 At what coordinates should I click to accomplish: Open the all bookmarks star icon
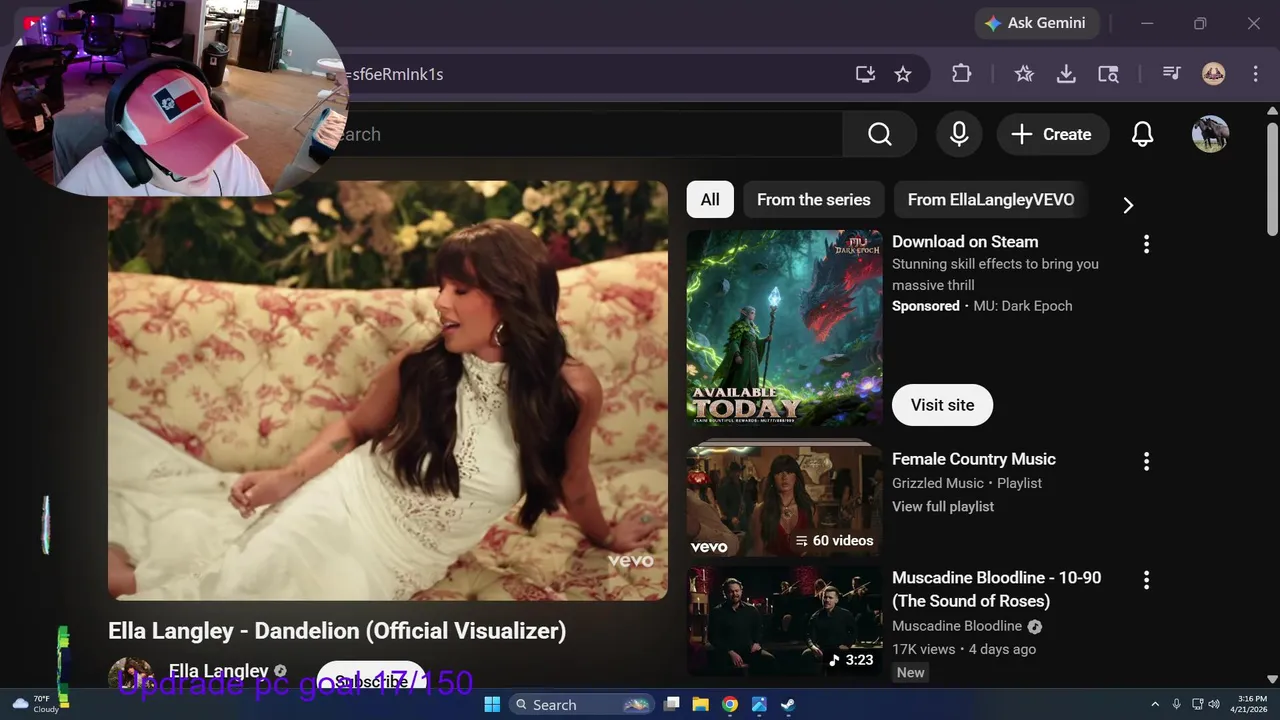[x=1024, y=74]
